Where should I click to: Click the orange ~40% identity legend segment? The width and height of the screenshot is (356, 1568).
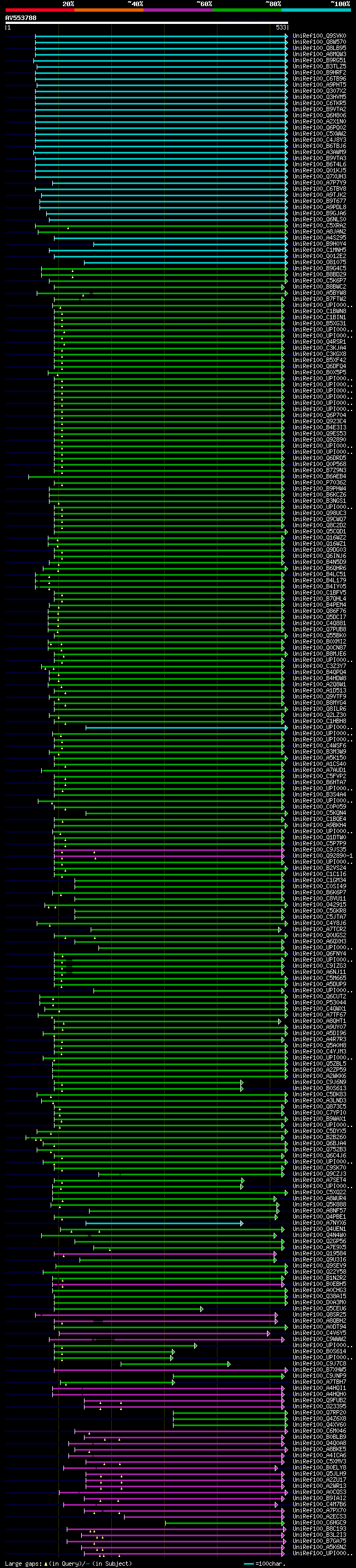pos(109,10)
